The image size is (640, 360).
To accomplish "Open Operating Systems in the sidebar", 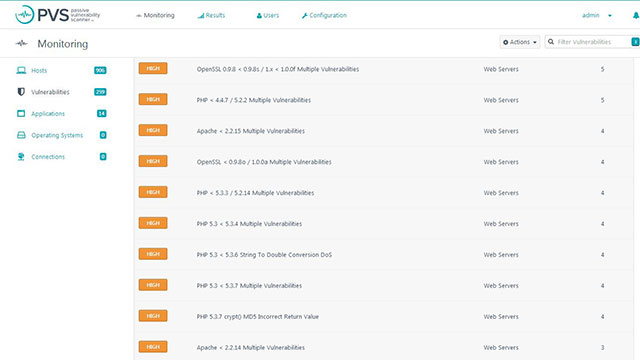I will (57, 136).
